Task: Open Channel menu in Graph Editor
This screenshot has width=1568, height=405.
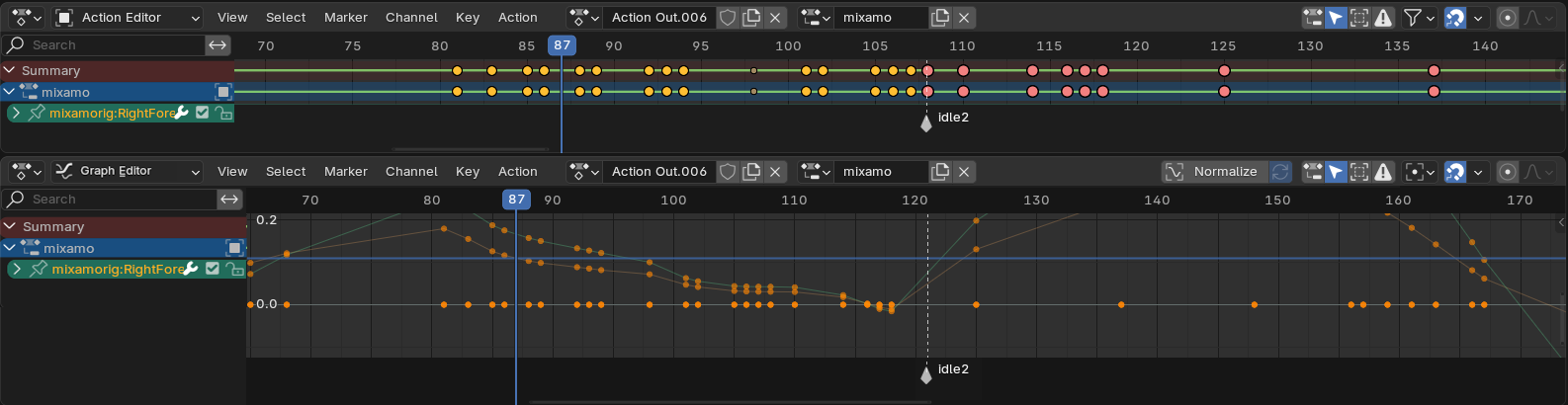Action: tap(411, 171)
